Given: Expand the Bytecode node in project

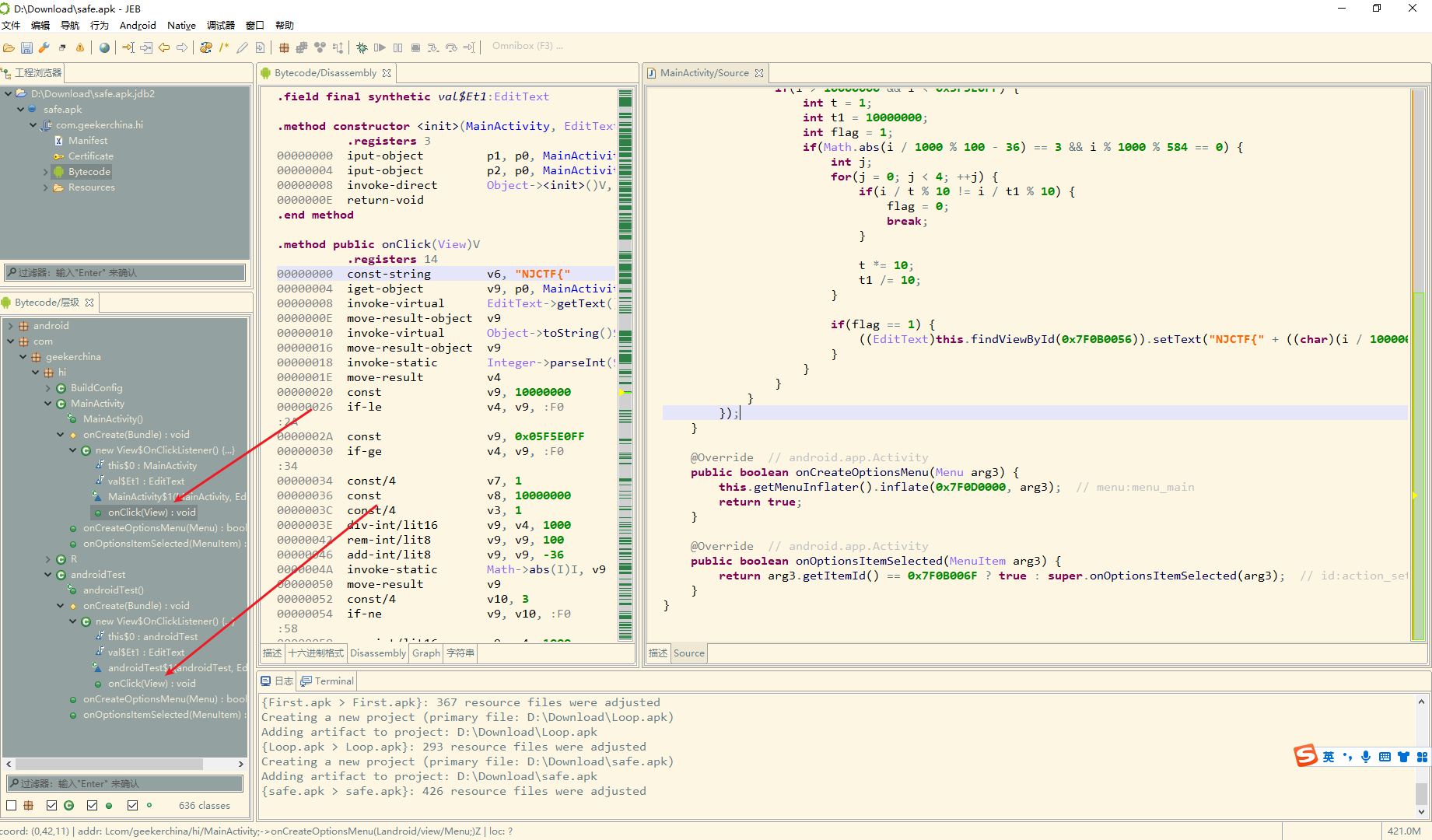Looking at the screenshot, I should pyautogui.click(x=45, y=171).
